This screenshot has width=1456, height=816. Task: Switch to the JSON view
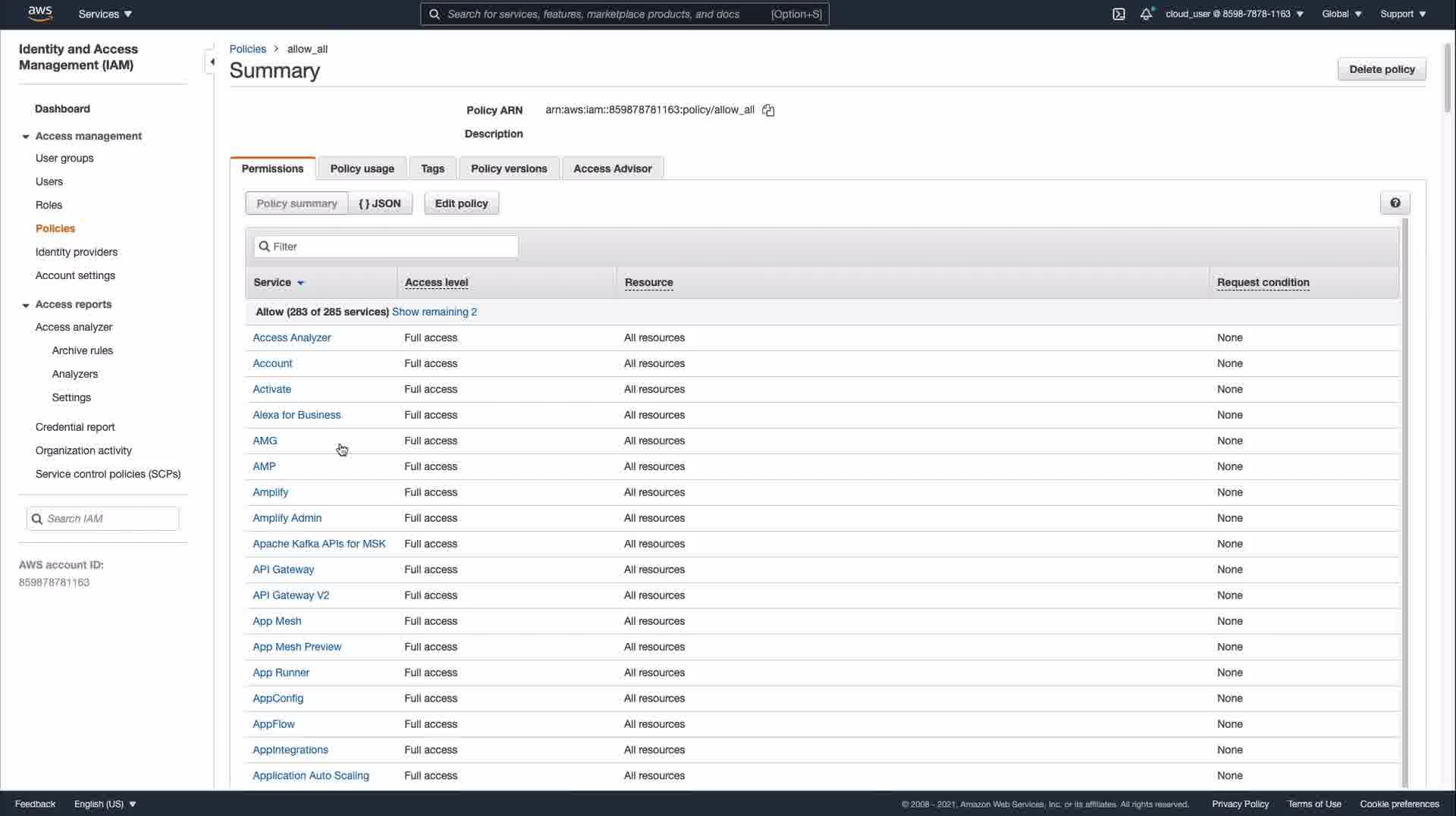[380, 203]
